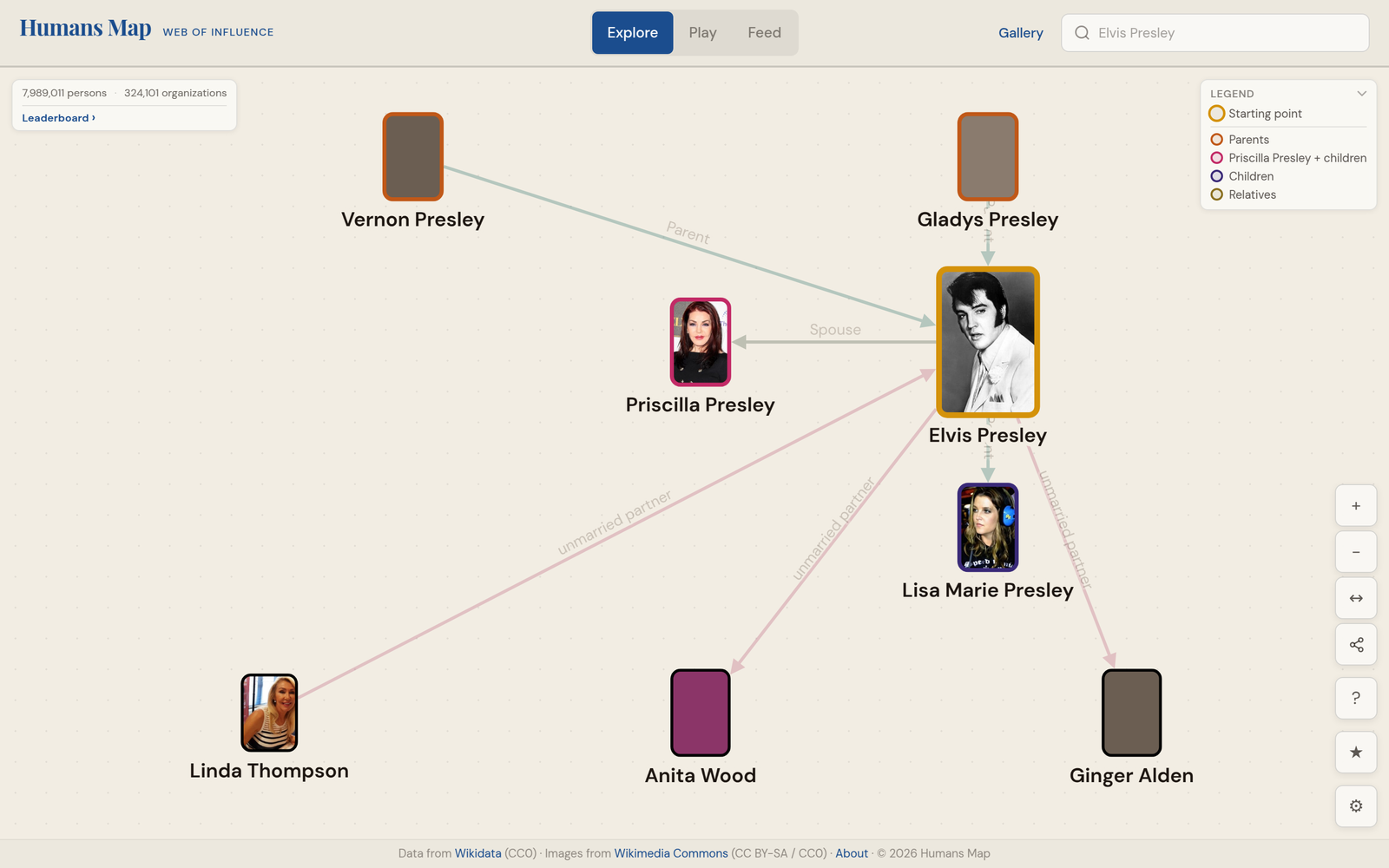
Task: Click the Gladys Presley name label
Action: point(988,220)
